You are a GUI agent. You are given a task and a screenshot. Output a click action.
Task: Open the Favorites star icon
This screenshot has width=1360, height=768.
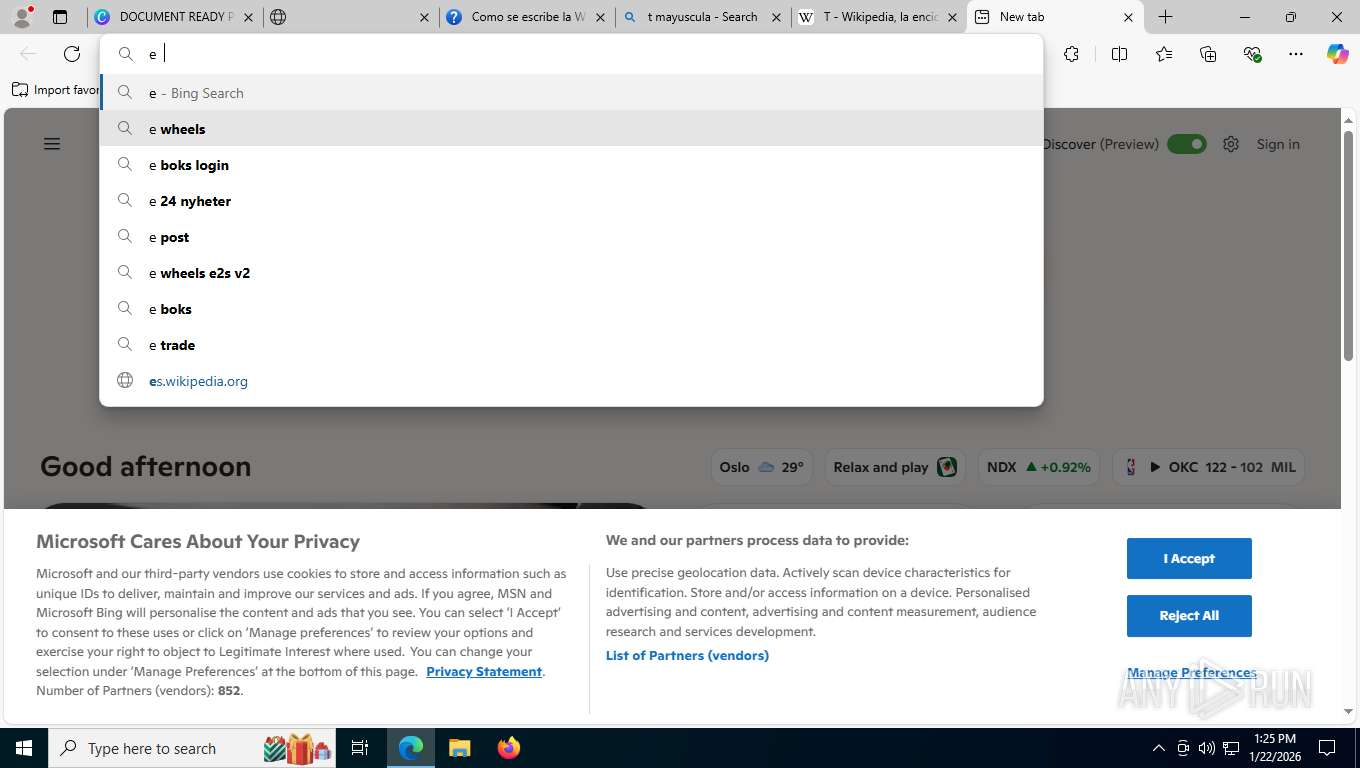(x=1164, y=54)
